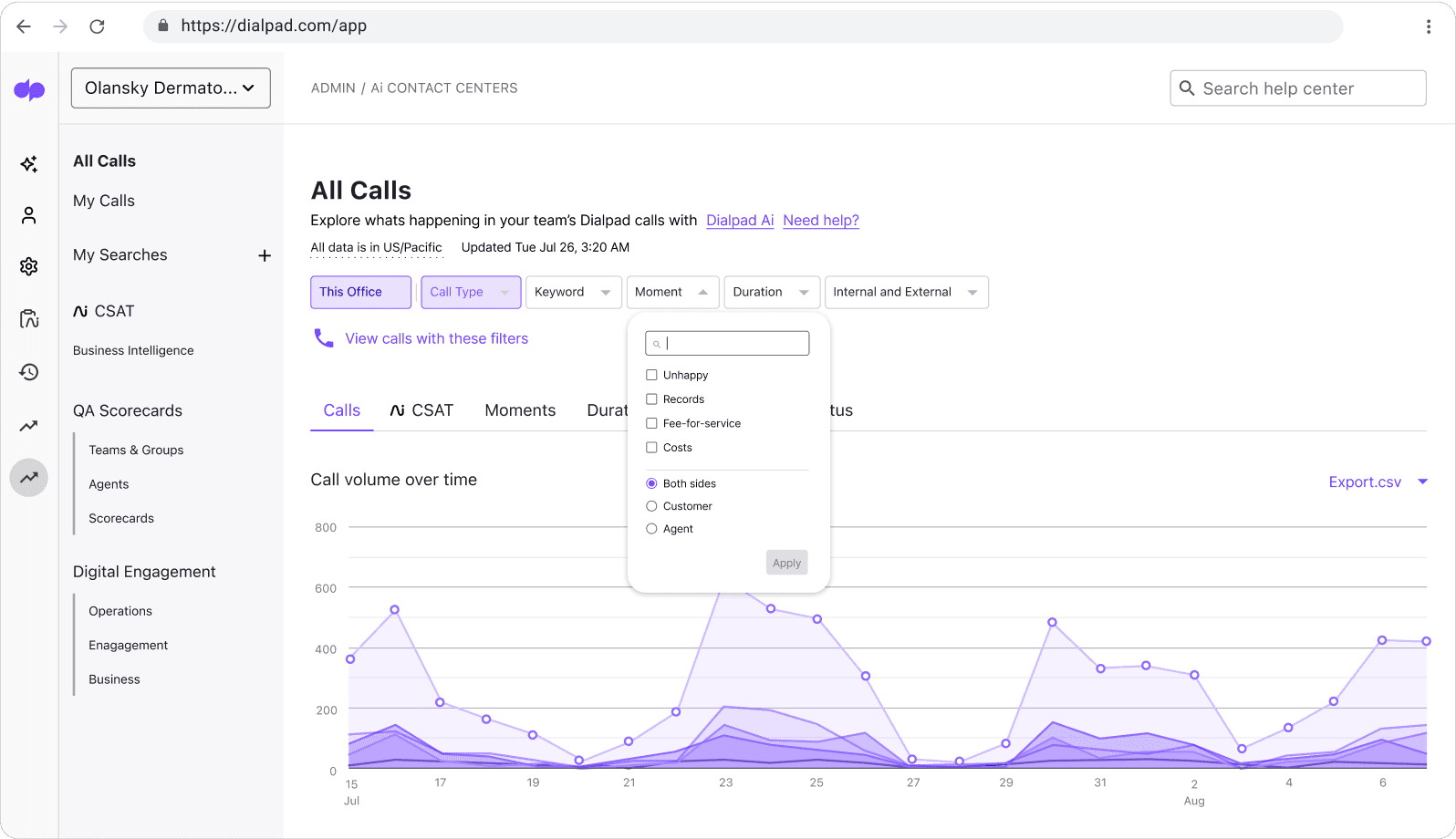Viewport: 1456px width, 839px height.
Task: Open the contacts person icon in sidebar
Action: coord(29,215)
